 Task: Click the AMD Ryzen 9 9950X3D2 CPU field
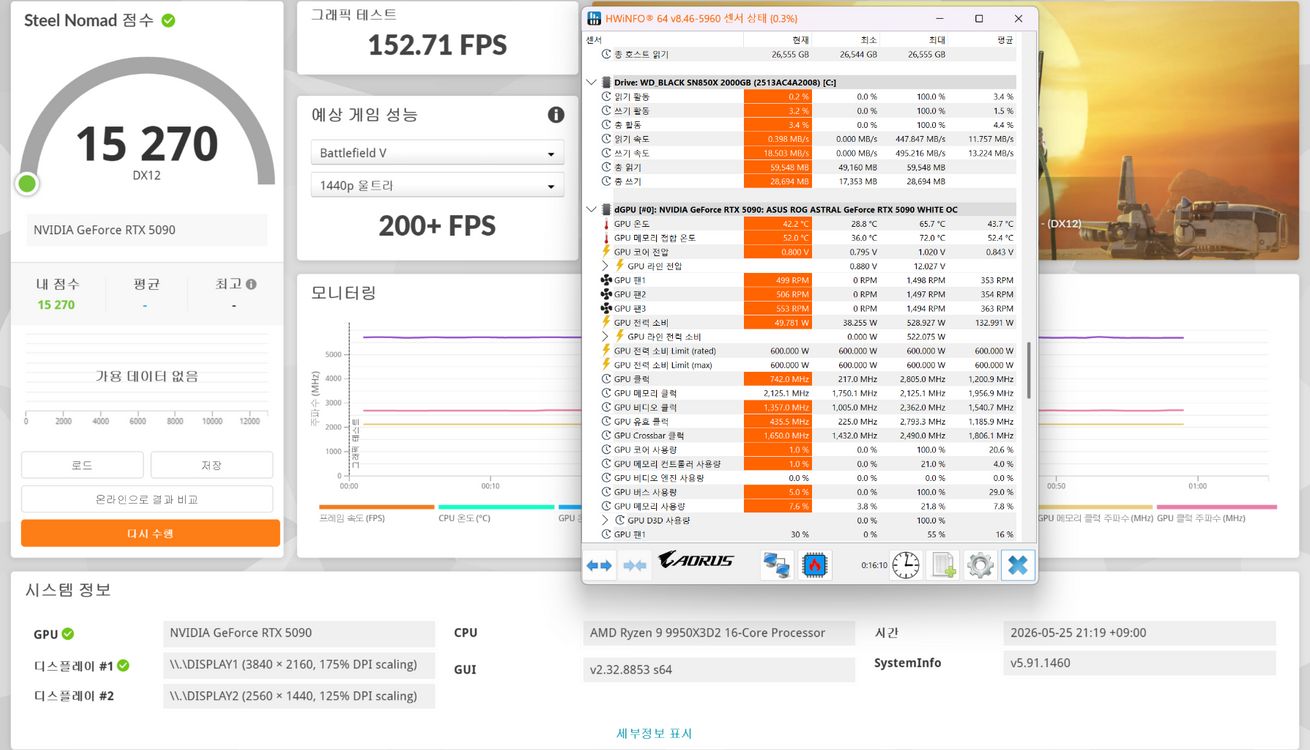(x=719, y=633)
